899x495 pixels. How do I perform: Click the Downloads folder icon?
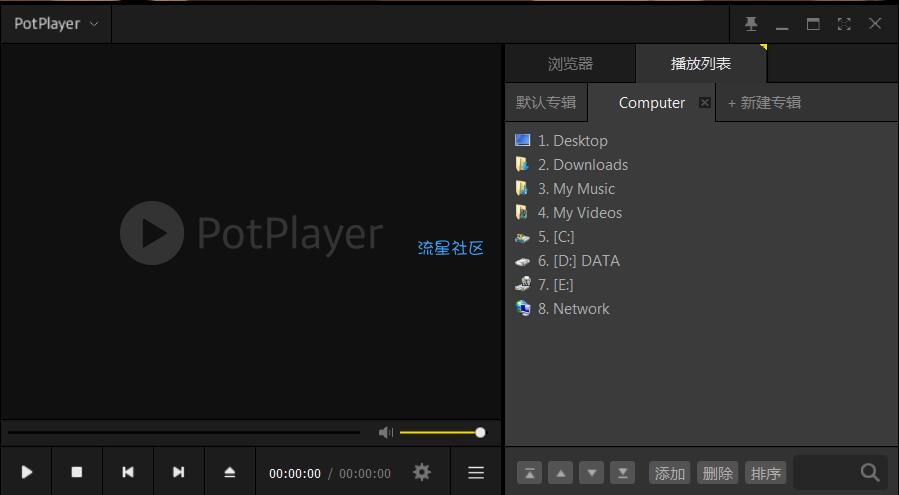(522, 164)
